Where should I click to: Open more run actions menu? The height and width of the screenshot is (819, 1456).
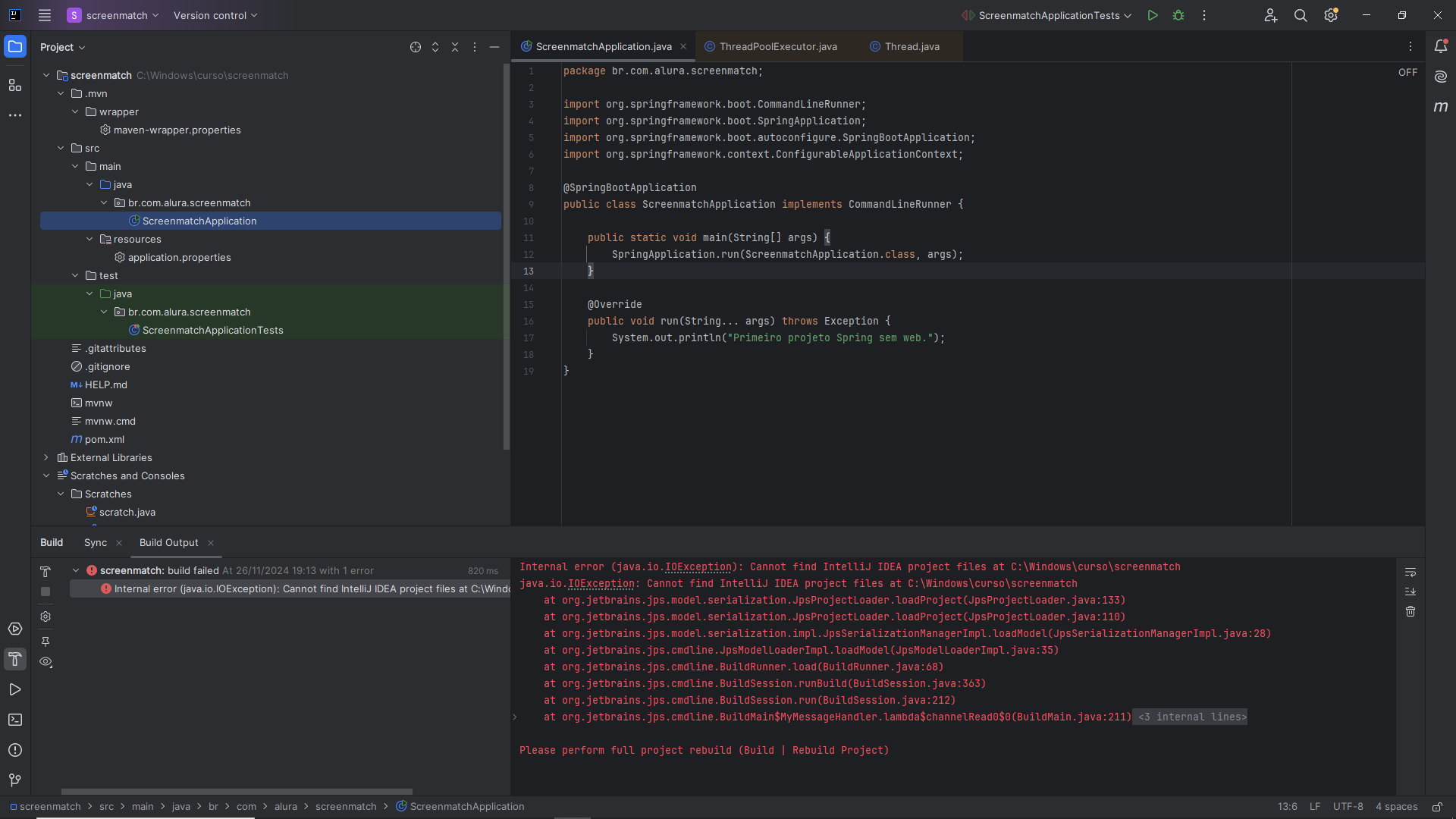pyautogui.click(x=1204, y=15)
